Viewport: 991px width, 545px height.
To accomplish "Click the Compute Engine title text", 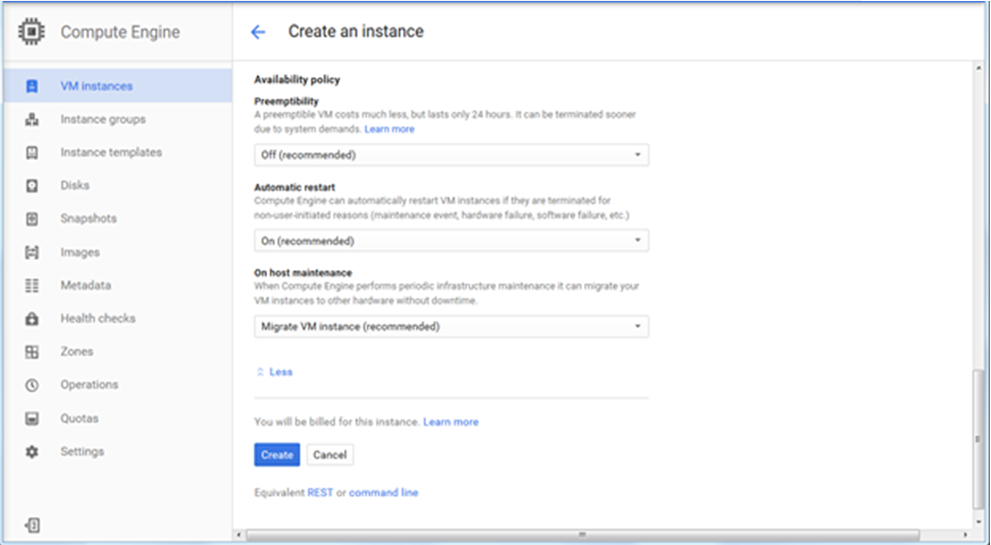I will click(120, 32).
